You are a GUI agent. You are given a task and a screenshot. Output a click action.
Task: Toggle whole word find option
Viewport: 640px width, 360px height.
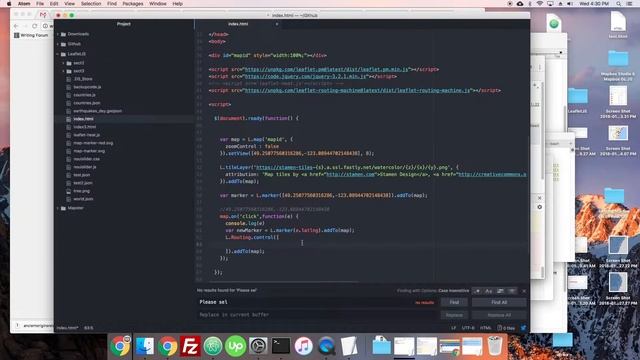pyautogui.click(x=511, y=291)
